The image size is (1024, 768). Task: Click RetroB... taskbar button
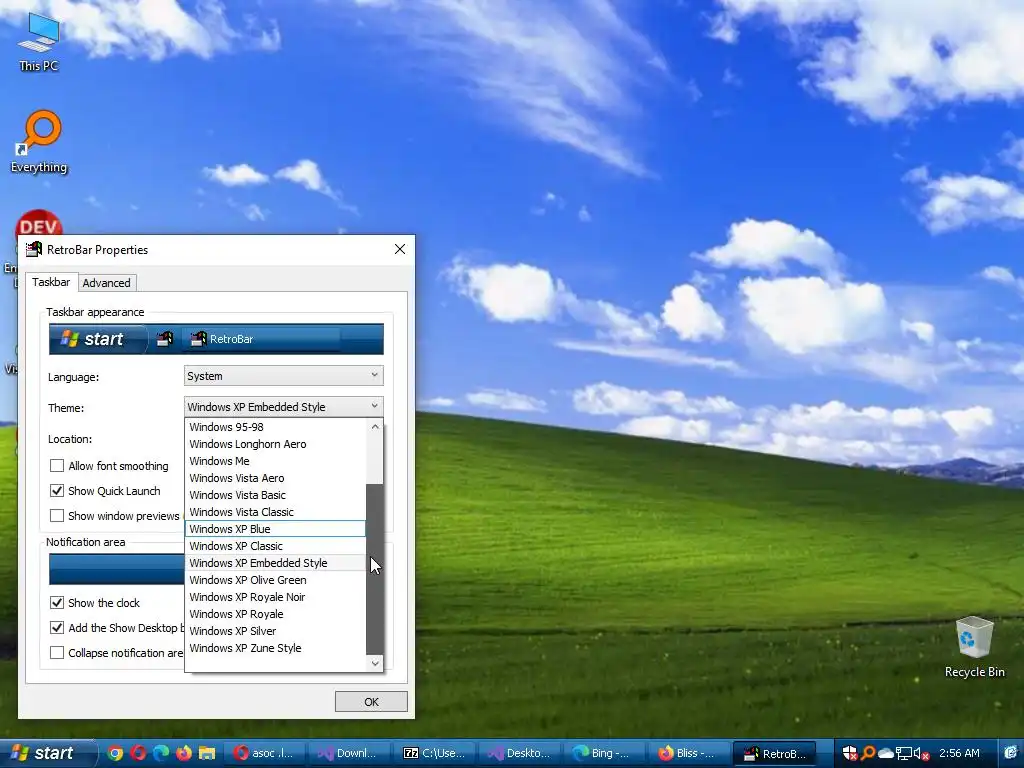tap(775, 753)
